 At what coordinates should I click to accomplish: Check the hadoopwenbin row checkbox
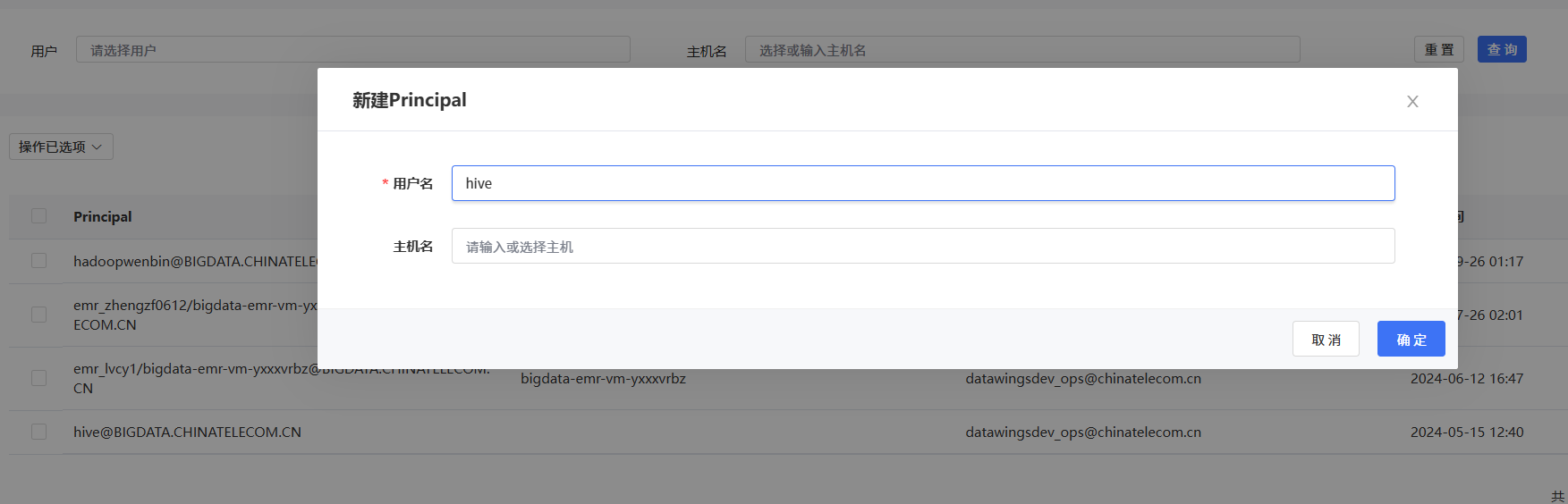pyautogui.click(x=38, y=260)
